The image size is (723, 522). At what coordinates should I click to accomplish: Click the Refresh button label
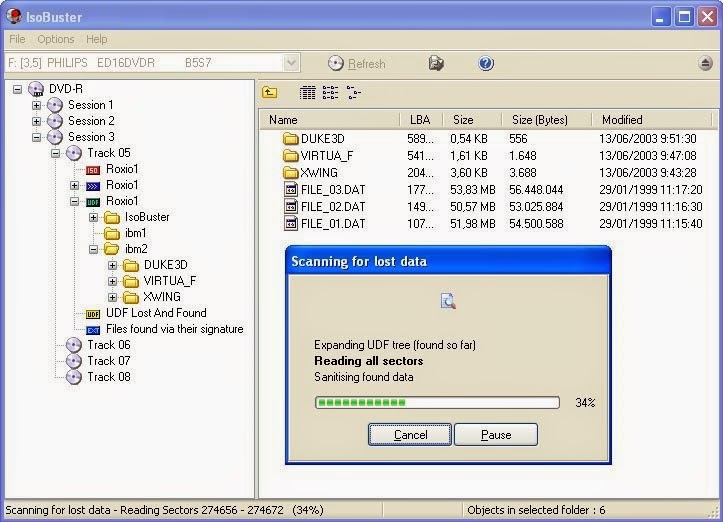coord(367,64)
